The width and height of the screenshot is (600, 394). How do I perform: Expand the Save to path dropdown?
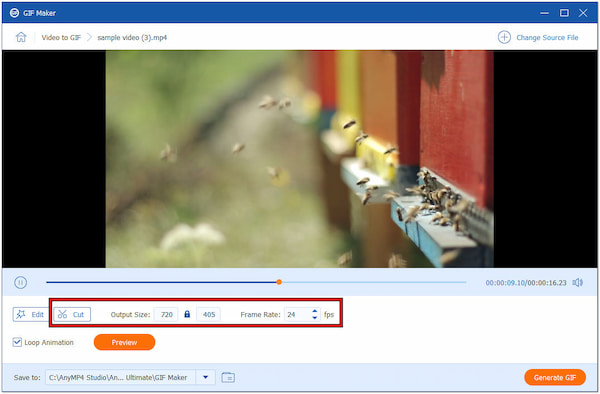(205, 377)
